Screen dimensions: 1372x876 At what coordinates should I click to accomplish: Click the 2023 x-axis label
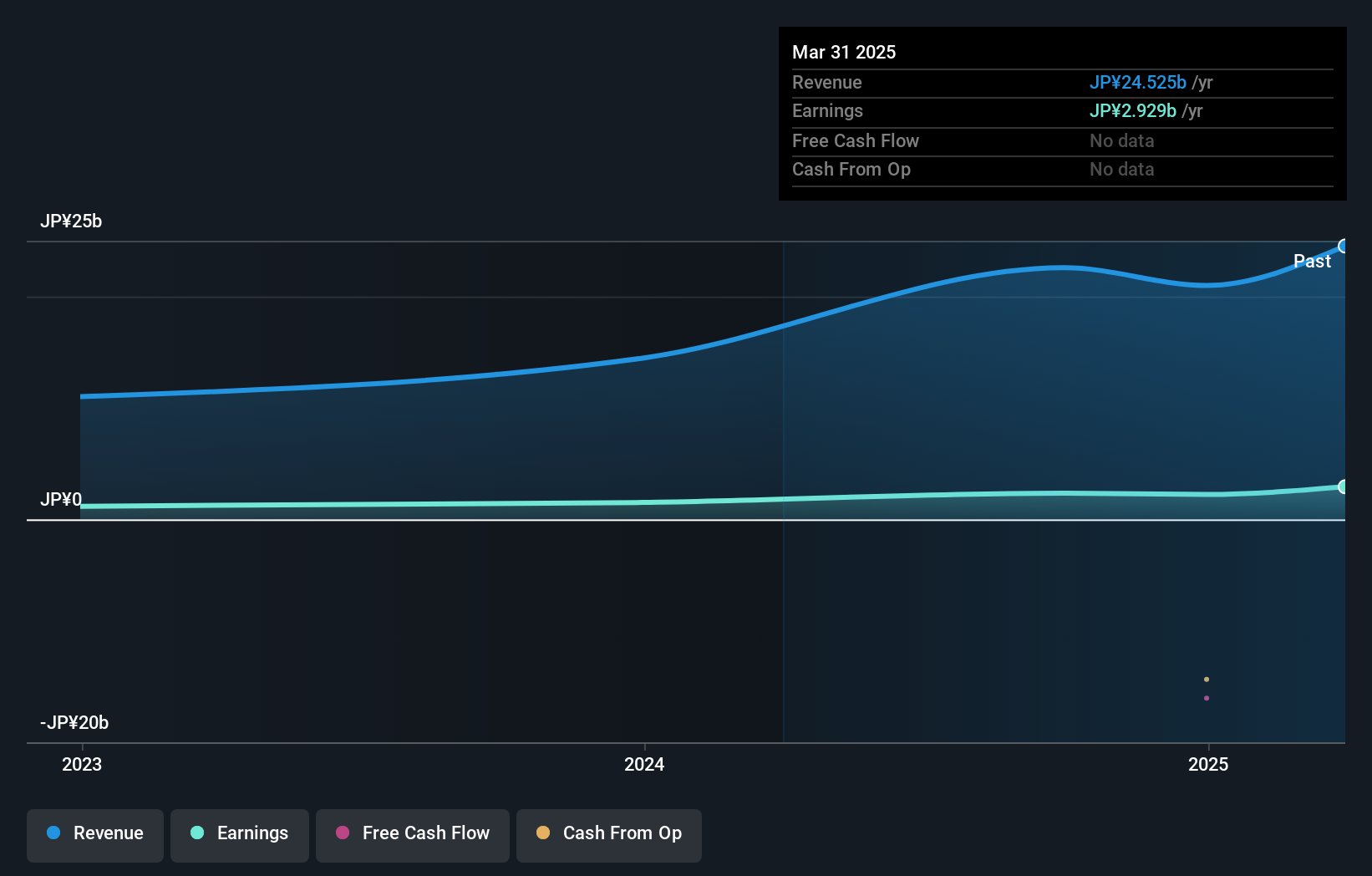[x=82, y=764]
